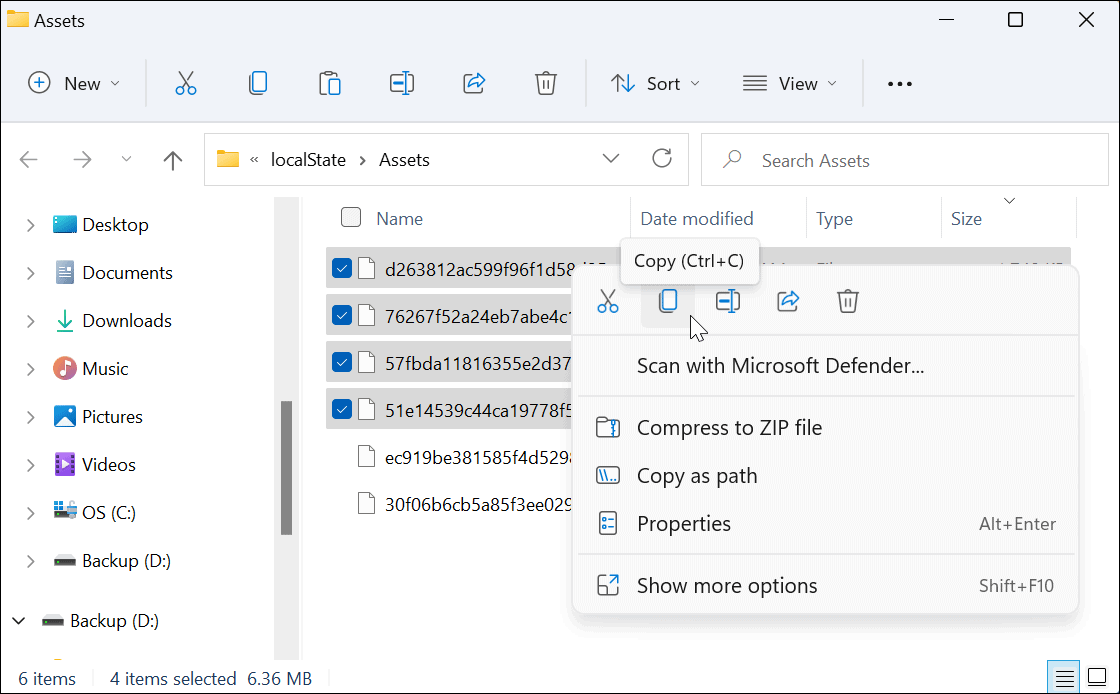Screen dimensions: 1120x694
Task: Switch to details view in the status bar
Action: tap(1063, 677)
